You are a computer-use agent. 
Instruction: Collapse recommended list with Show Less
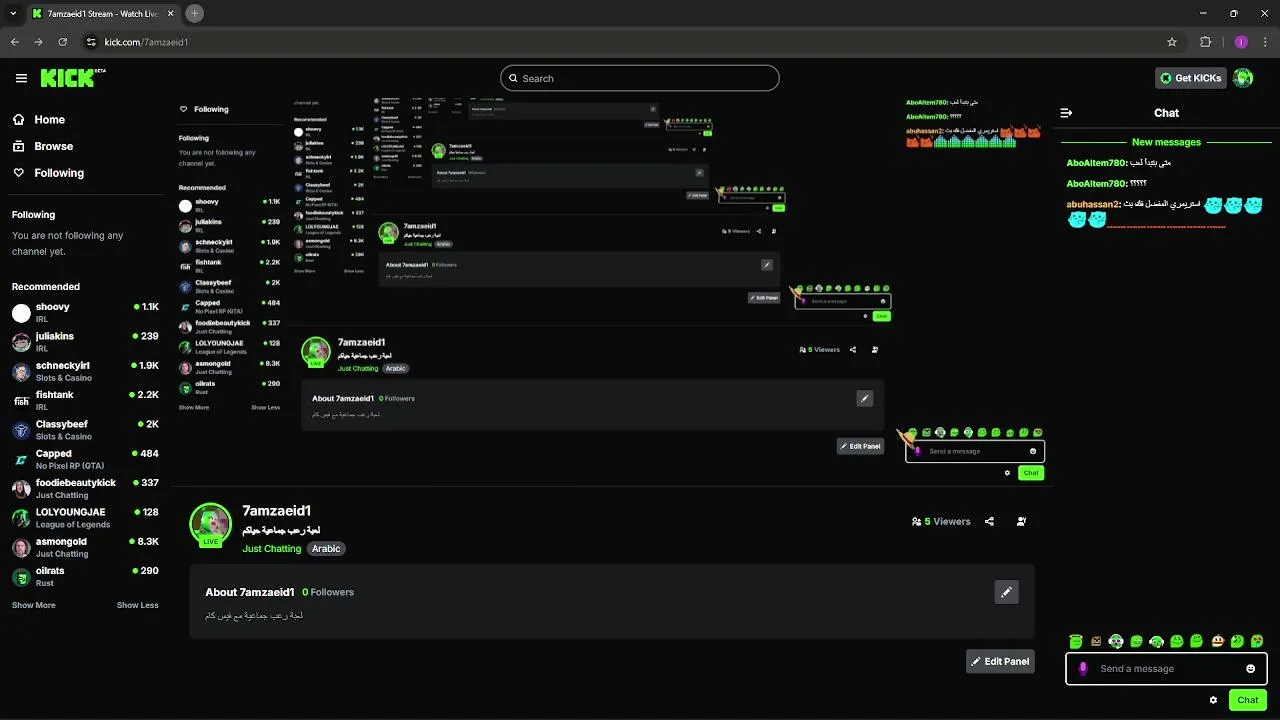(x=138, y=605)
